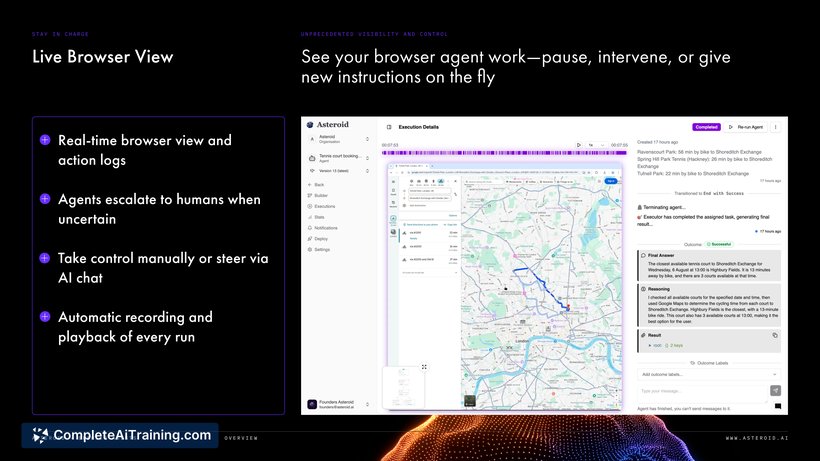This screenshot has width=820, height=461.
Task: Click the Settings gear icon
Action: click(x=310, y=250)
